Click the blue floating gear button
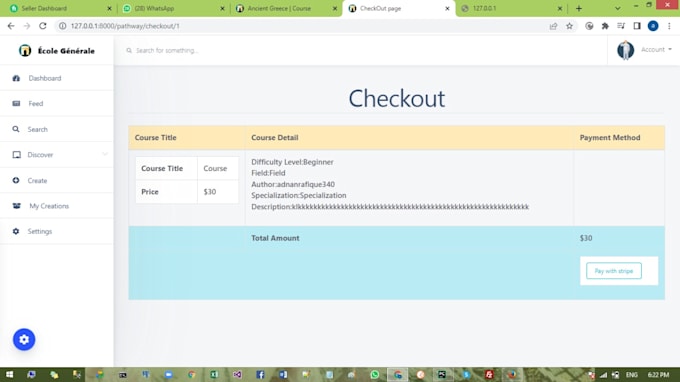This screenshot has width=680, height=382. pyautogui.click(x=24, y=340)
